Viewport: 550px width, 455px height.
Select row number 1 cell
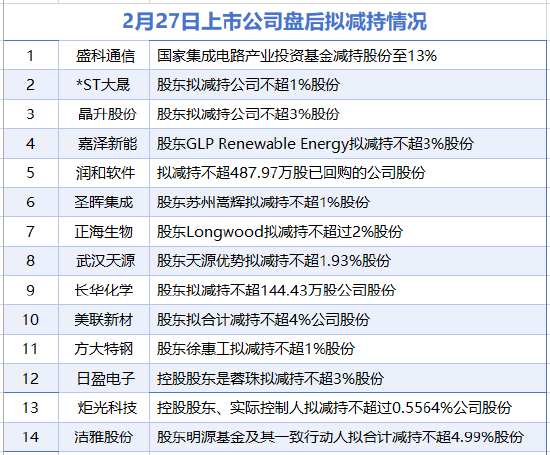(31, 55)
